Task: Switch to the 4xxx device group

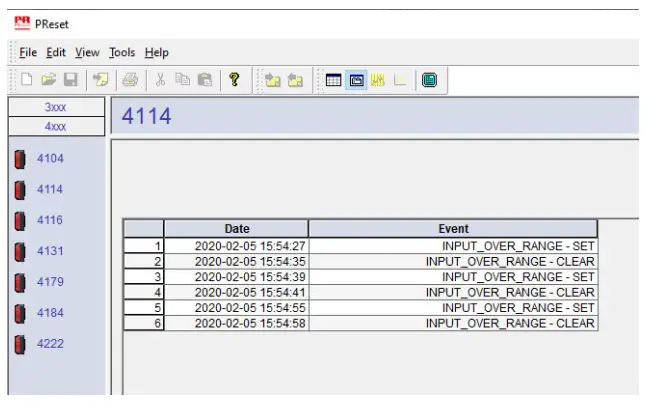Action: (x=56, y=126)
